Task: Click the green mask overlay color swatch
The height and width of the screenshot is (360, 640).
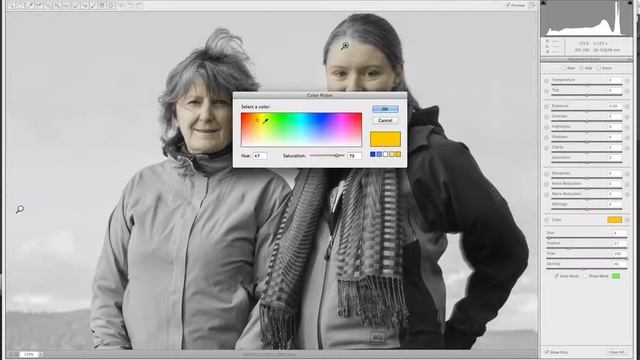Action: (616, 276)
